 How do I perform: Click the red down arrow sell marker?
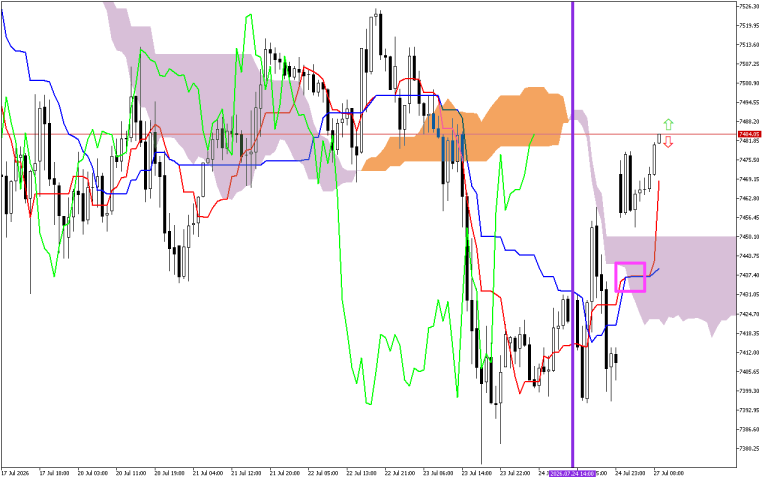pyautogui.click(x=669, y=143)
